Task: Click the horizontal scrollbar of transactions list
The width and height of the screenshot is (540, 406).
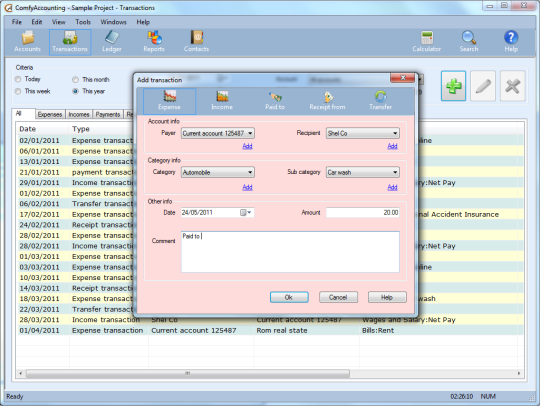Action: (270, 373)
